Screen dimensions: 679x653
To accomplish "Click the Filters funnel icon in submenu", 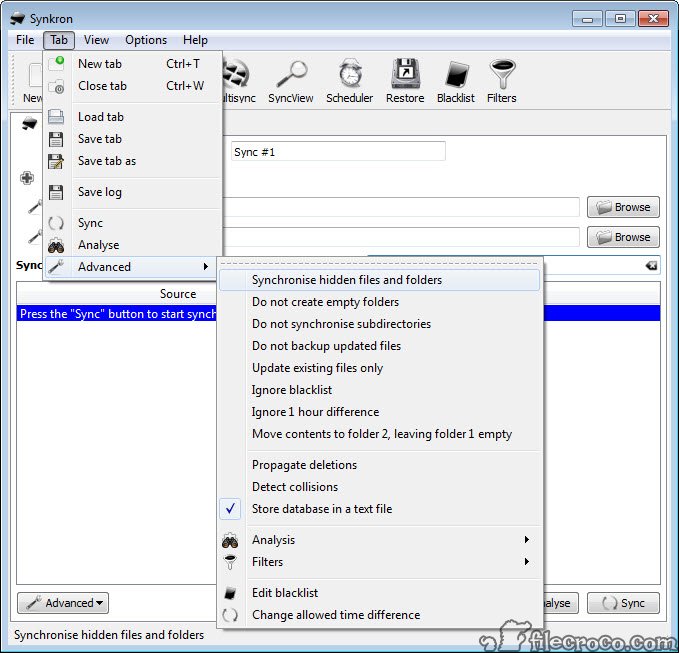I will 230,562.
